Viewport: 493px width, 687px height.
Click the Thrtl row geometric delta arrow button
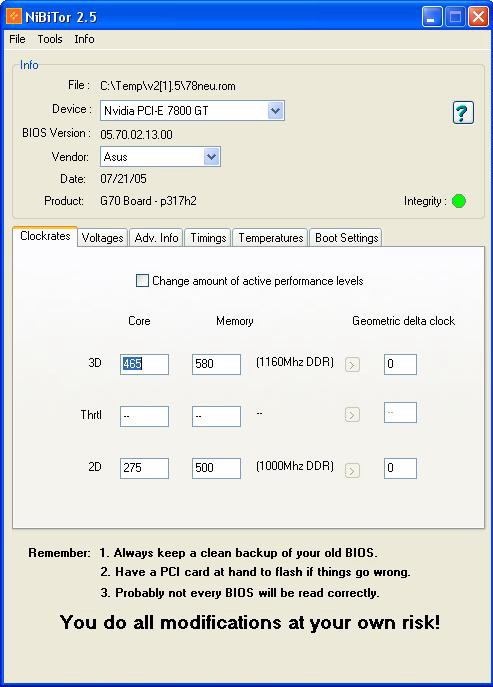click(352, 414)
